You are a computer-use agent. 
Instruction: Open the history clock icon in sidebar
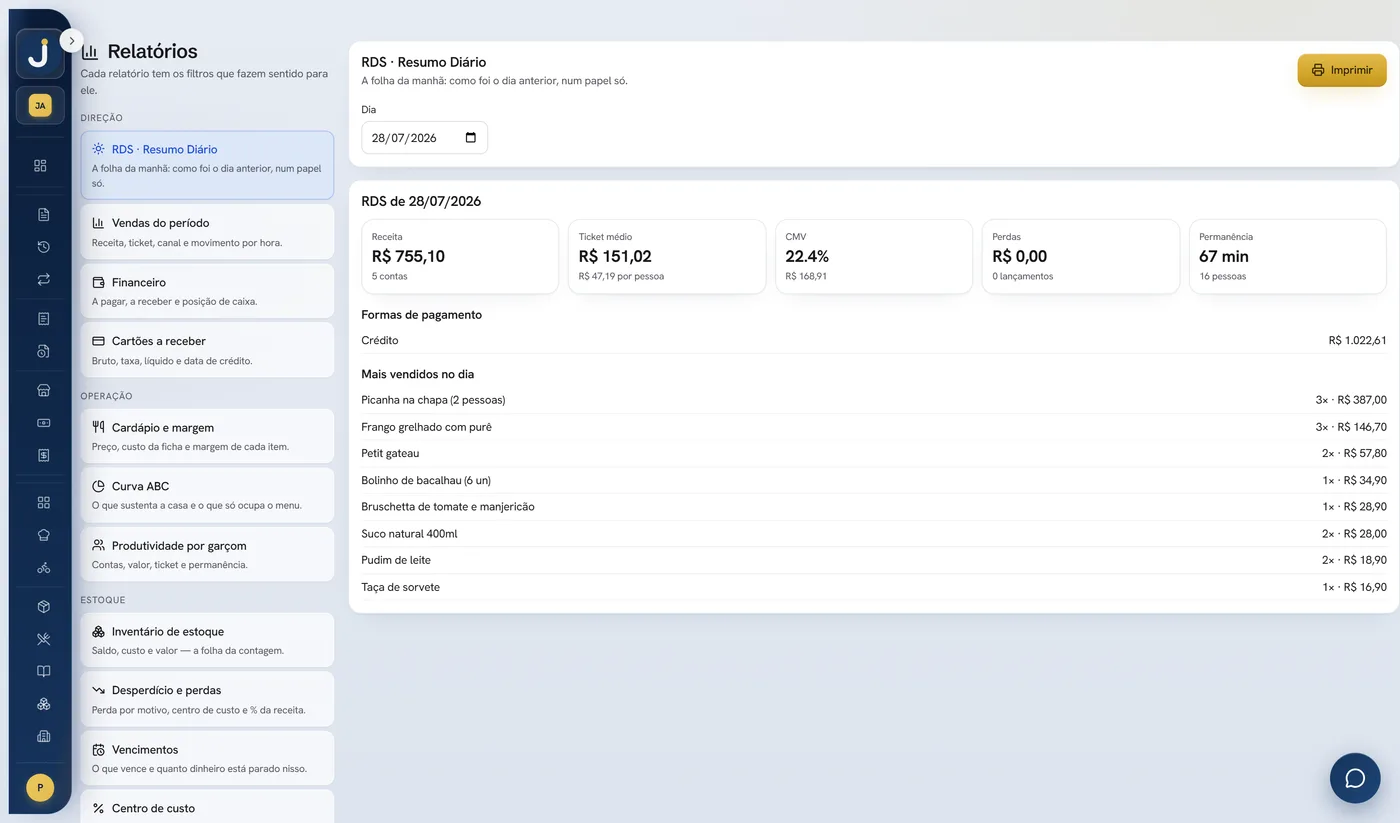click(43, 247)
